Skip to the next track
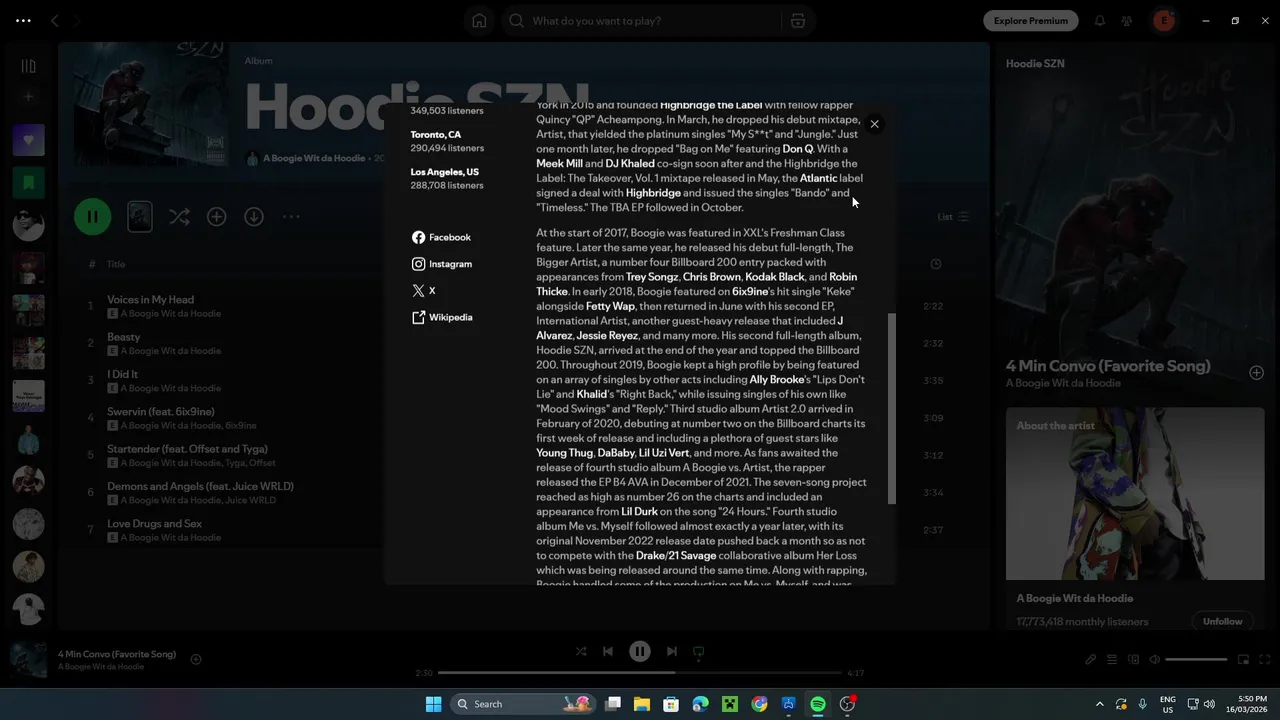 tap(672, 651)
